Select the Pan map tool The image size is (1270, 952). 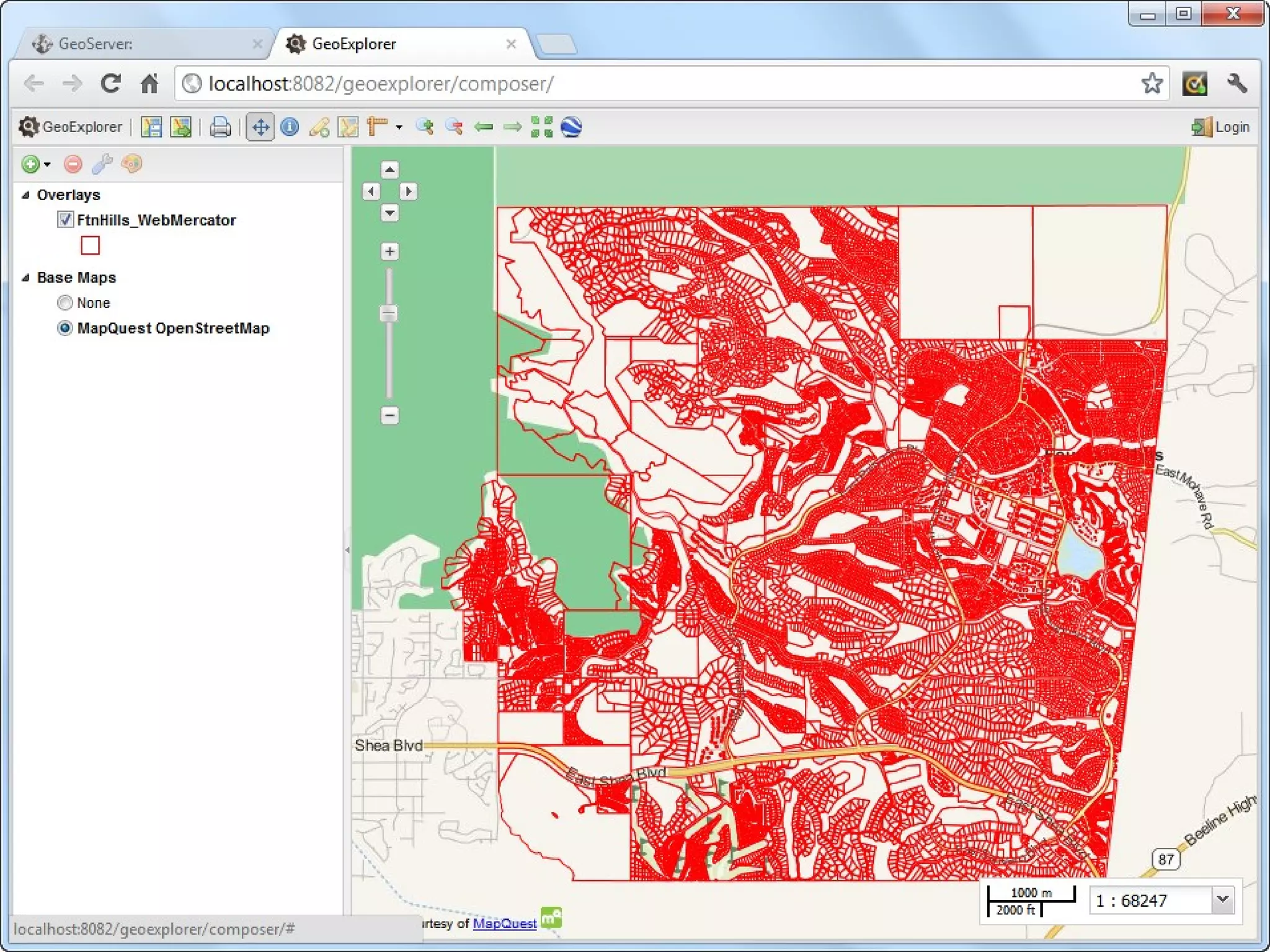coord(260,127)
